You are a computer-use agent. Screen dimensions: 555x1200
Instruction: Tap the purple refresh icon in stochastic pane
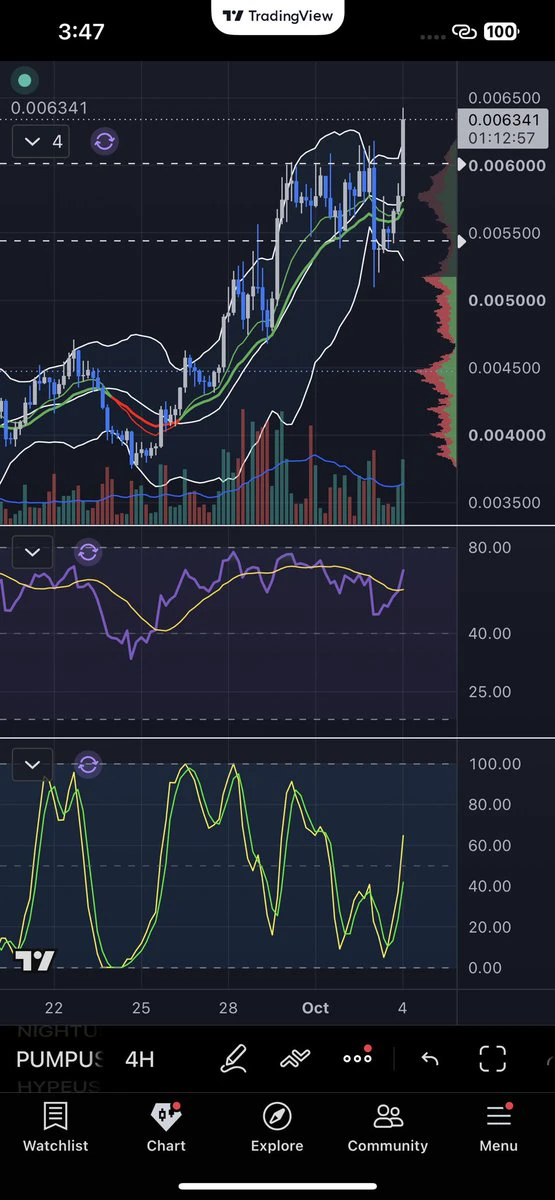88,765
